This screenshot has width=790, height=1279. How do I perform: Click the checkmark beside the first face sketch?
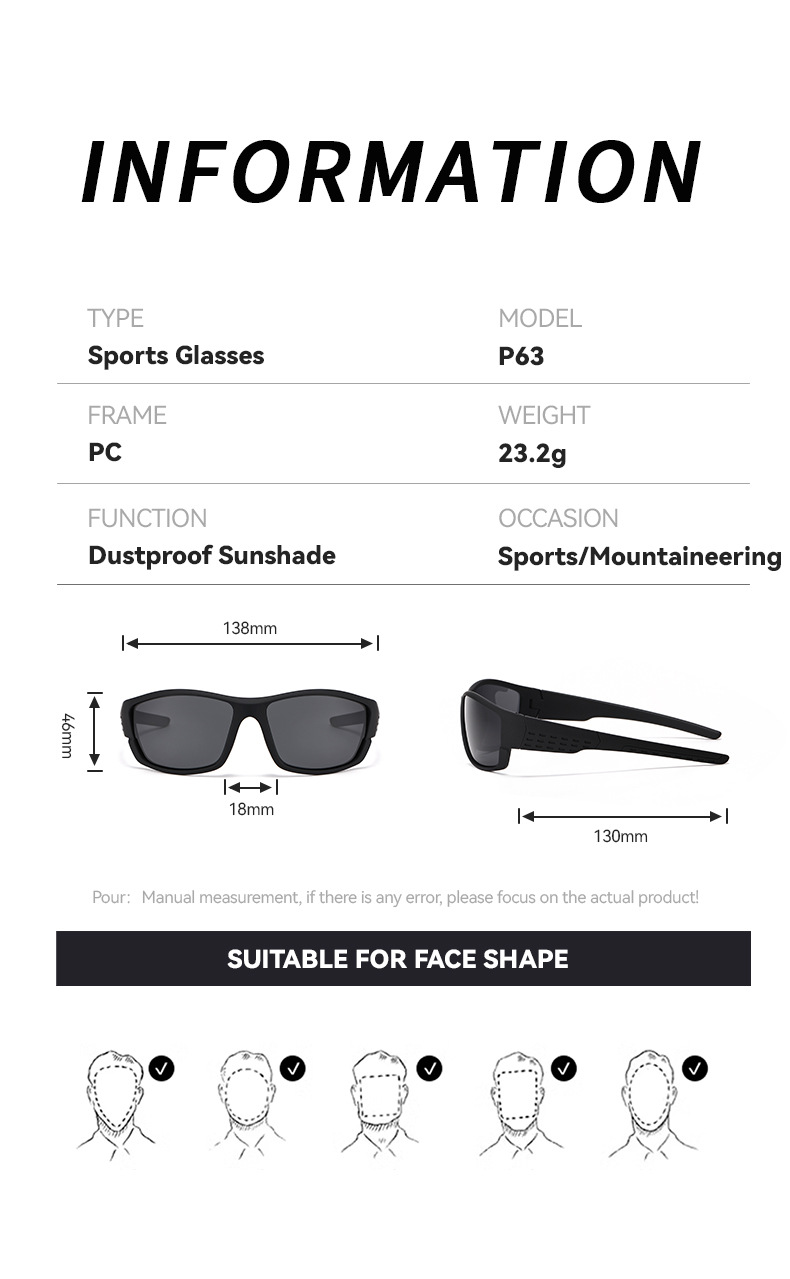(x=161, y=1068)
